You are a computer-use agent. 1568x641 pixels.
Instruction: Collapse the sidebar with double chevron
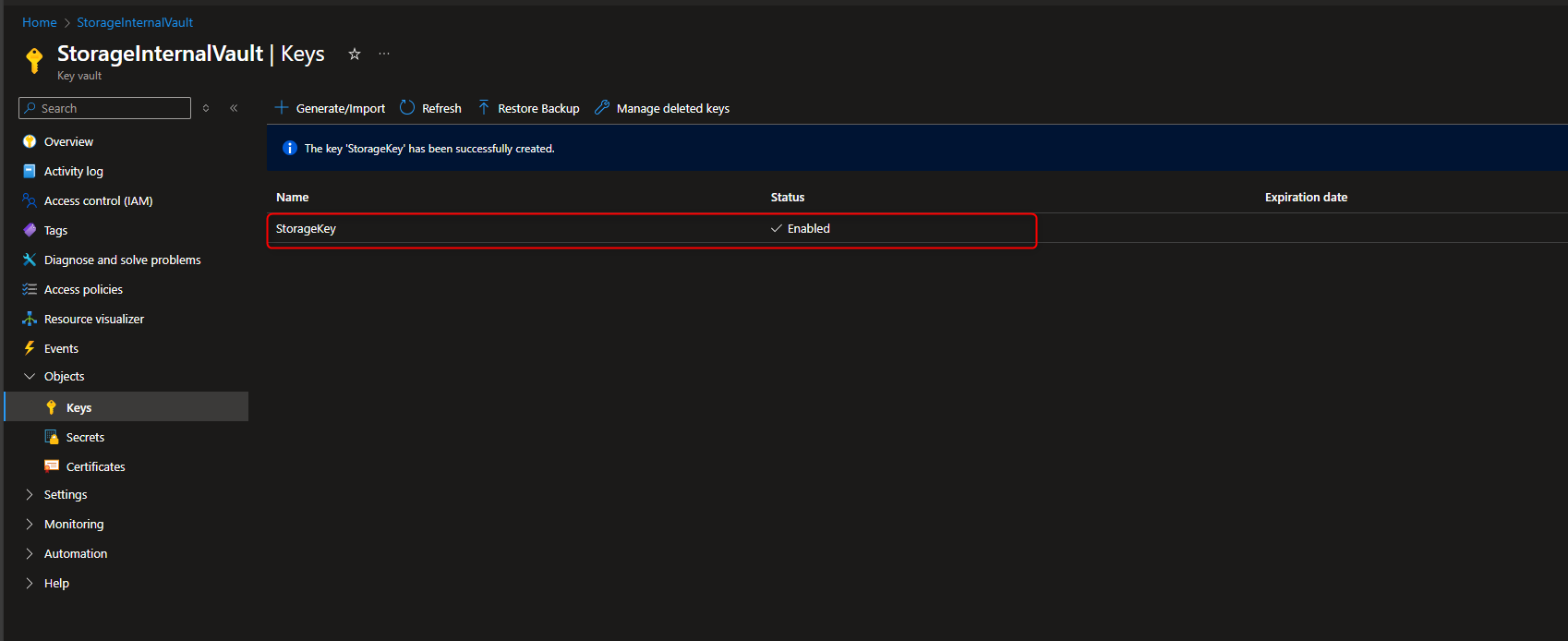(x=234, y=108)
